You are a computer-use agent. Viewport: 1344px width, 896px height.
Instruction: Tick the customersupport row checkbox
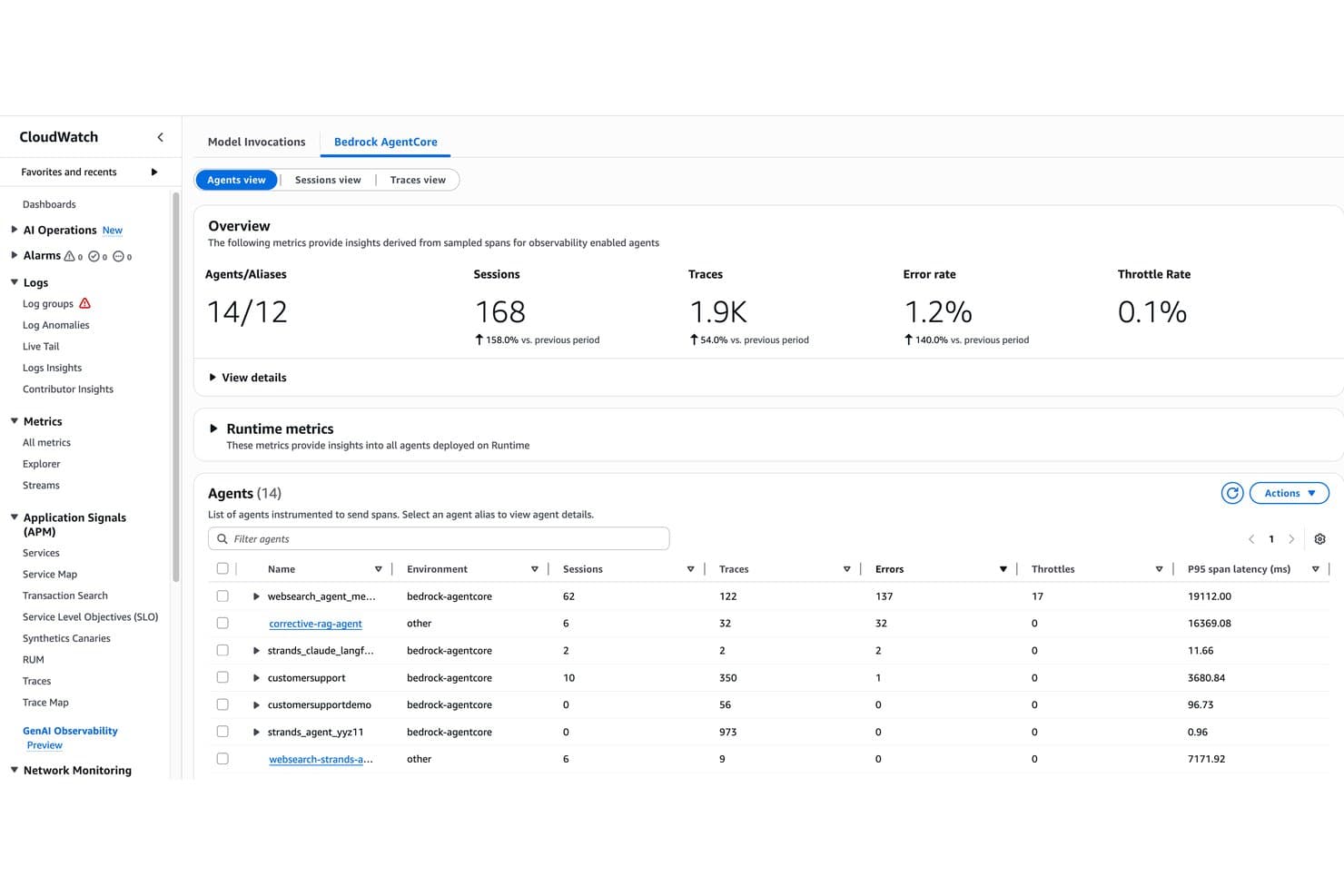222,677
